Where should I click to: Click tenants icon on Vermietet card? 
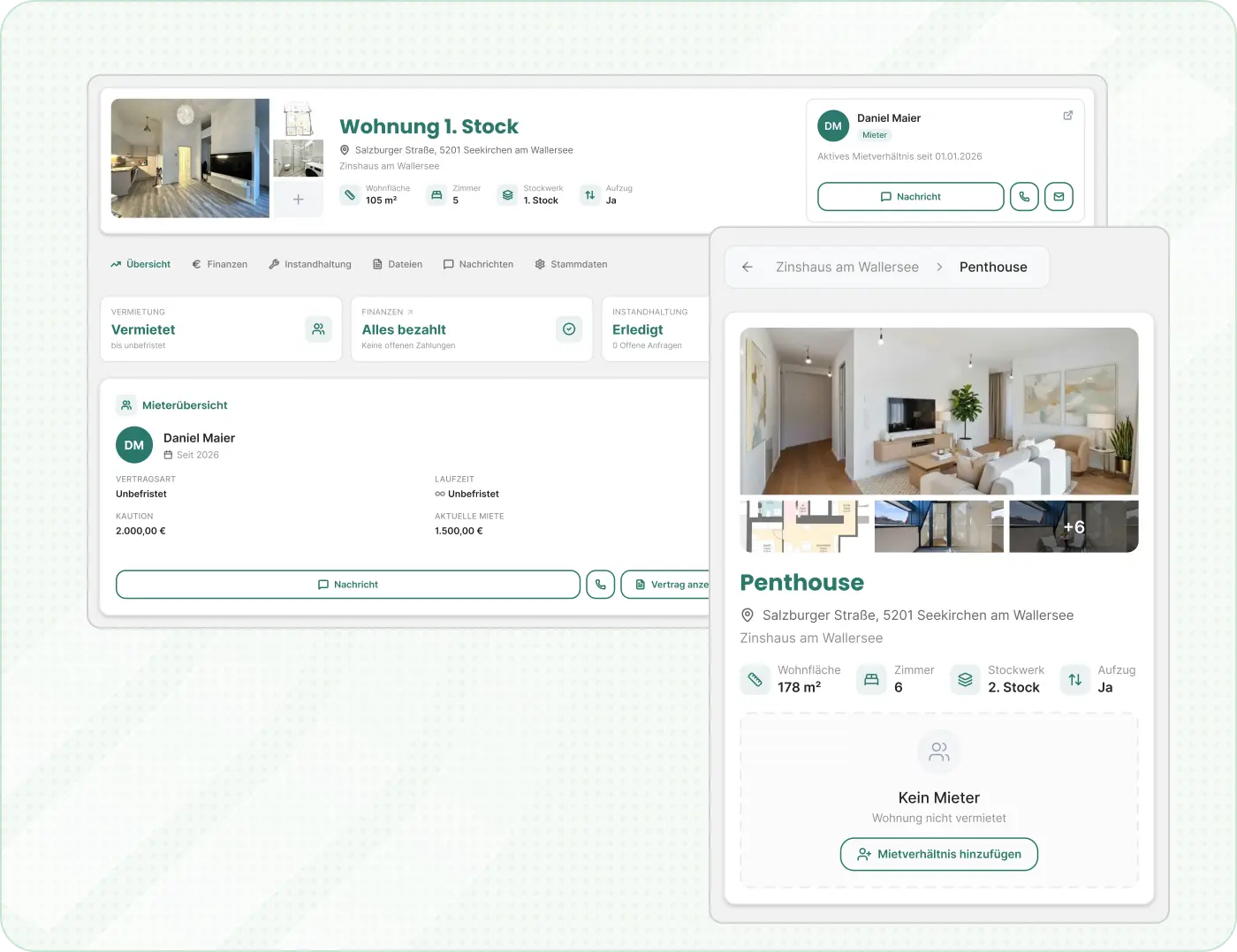point(318,329)
